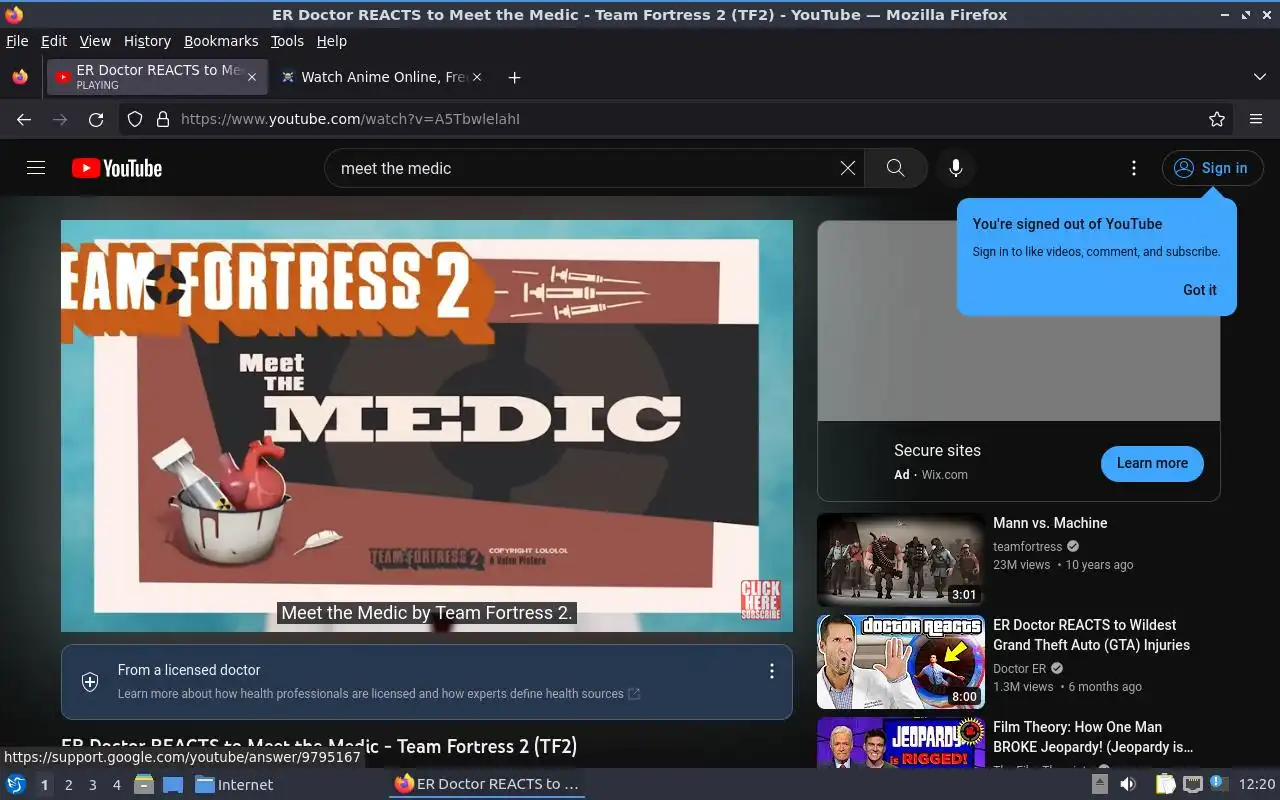
Task: Click the Secure sites ad title
Action: pos(937,451)
